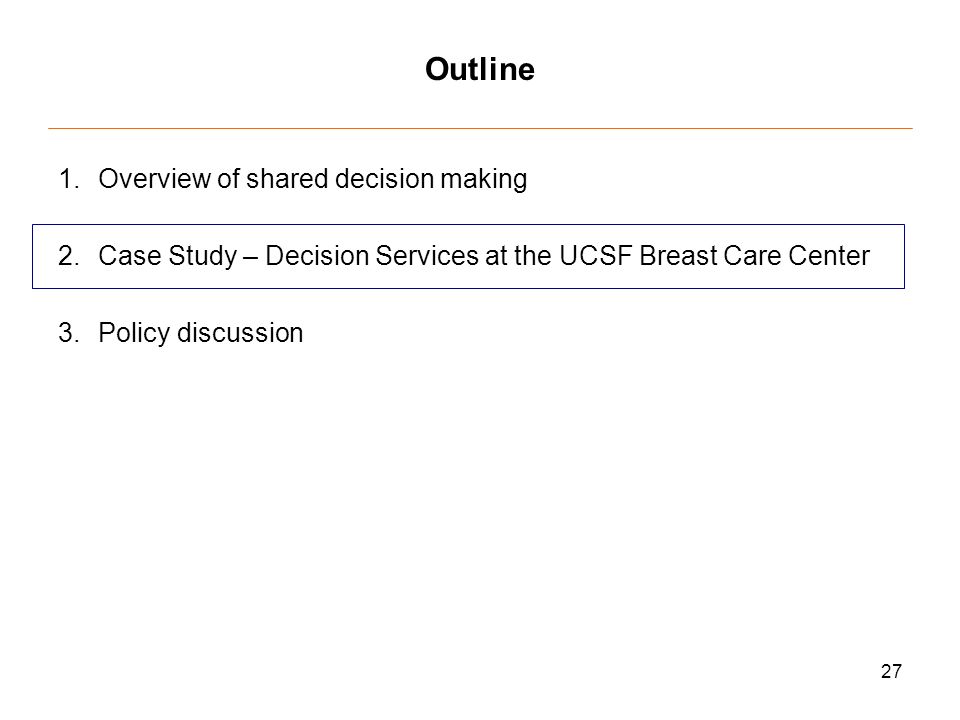The image size is (960, 720).
Task: Click the numeral 3 list marker
Action: point(69,333)
